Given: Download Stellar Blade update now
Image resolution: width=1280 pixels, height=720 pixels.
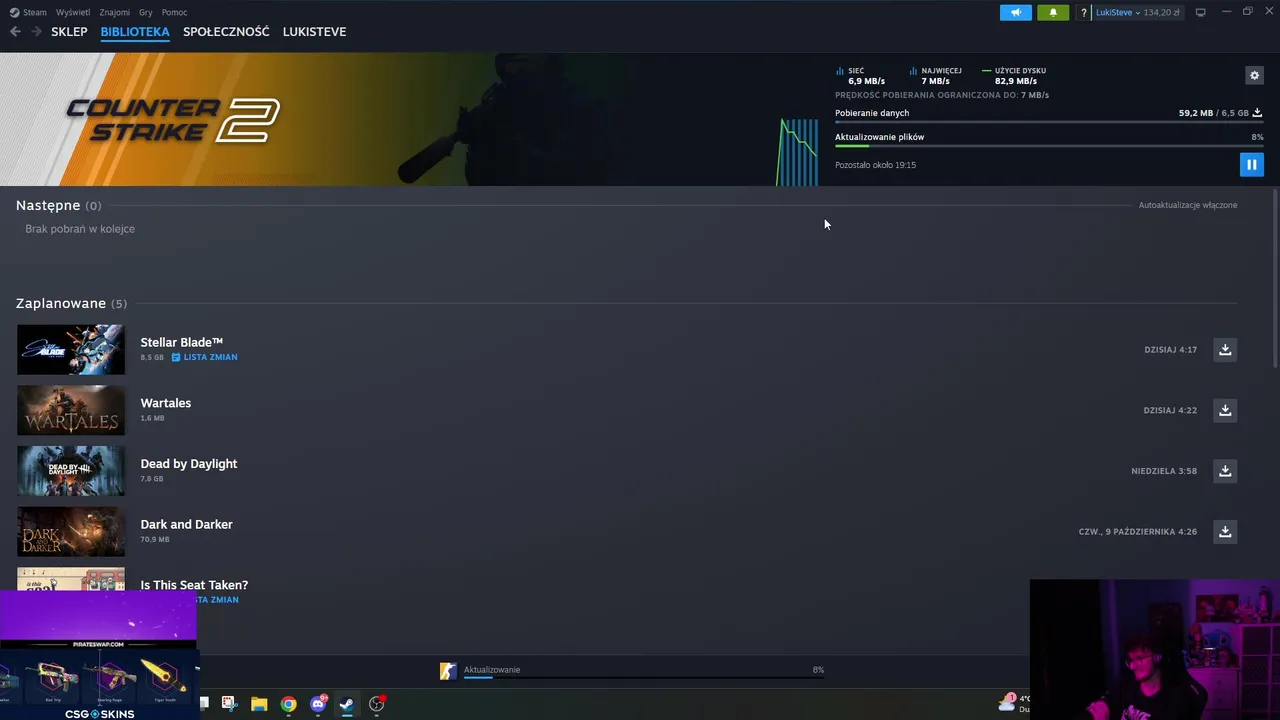Looking at the screenshot, I should (1225, 349).
